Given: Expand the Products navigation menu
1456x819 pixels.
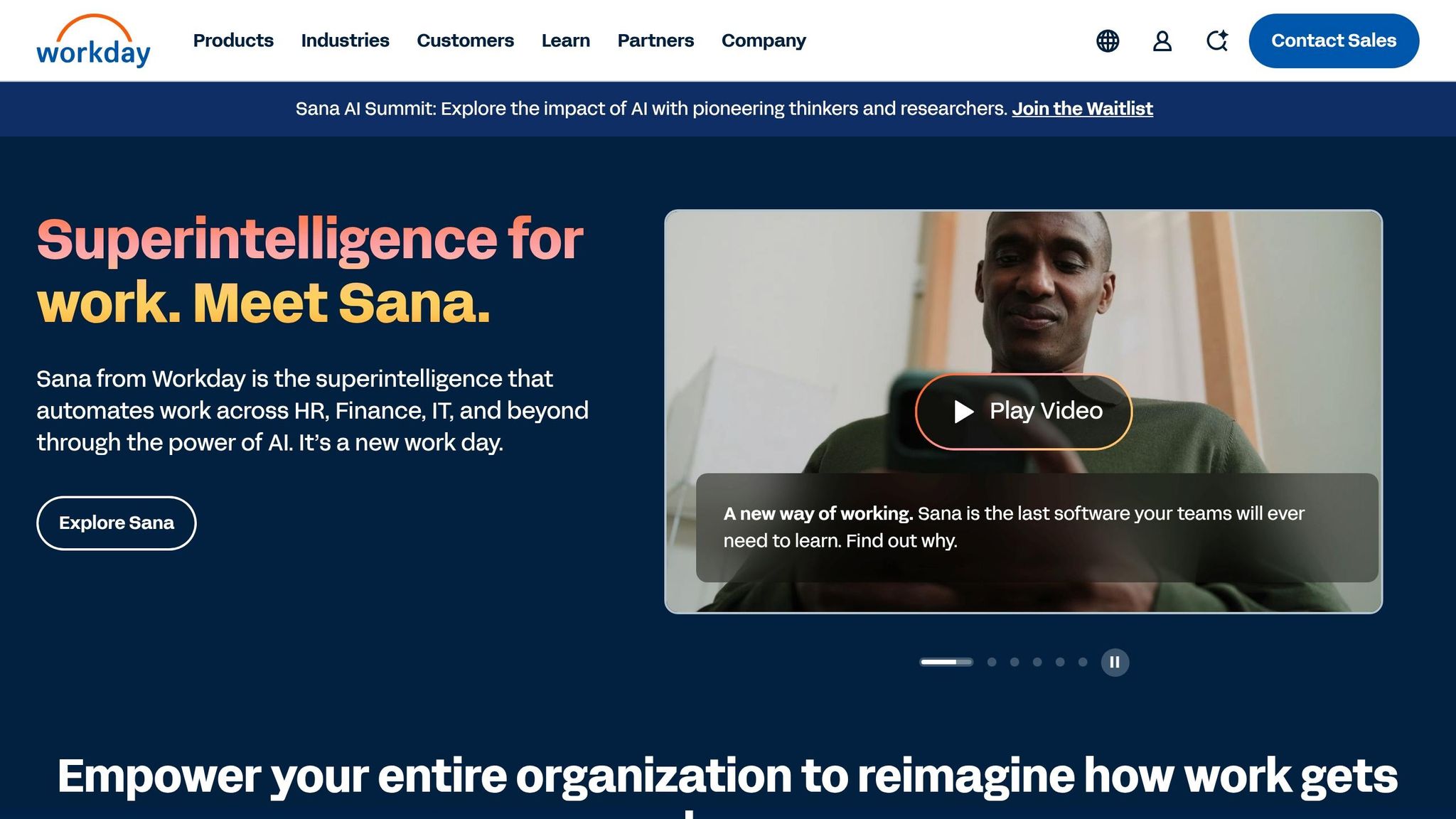Looking at the screenshot, I should tap(233, 41).
